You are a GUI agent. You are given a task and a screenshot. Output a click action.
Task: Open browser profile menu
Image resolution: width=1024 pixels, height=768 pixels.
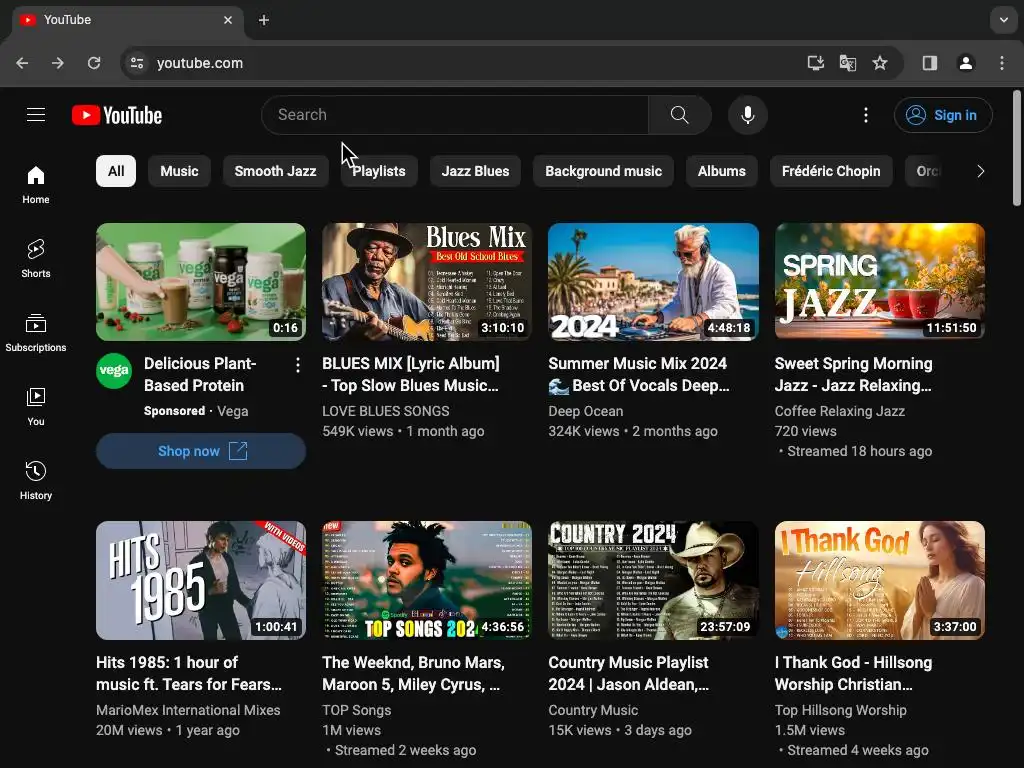966,63
